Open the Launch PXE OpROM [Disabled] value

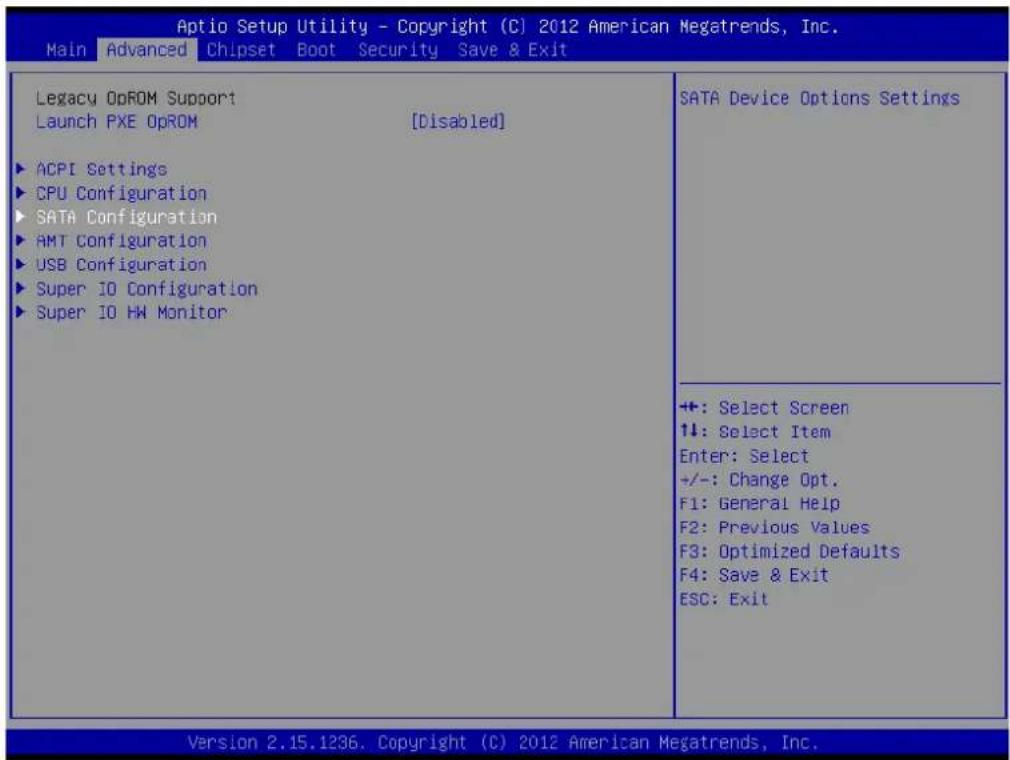tap(458, 121)
